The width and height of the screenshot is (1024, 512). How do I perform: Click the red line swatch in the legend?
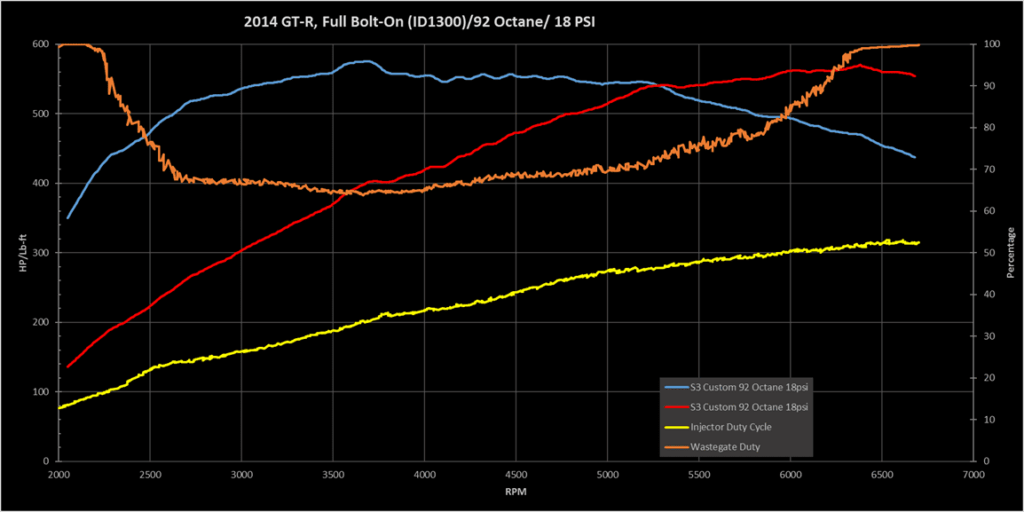coord(675,407)
